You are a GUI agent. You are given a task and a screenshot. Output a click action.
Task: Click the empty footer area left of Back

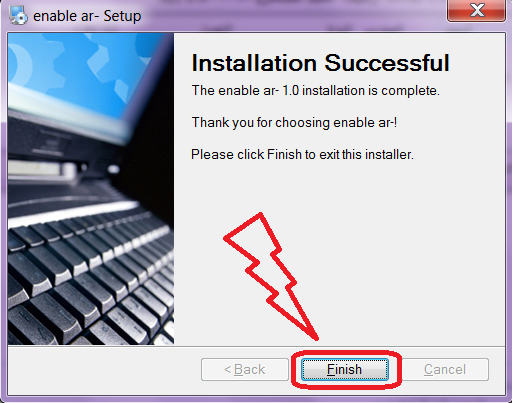tap(104, 370)
